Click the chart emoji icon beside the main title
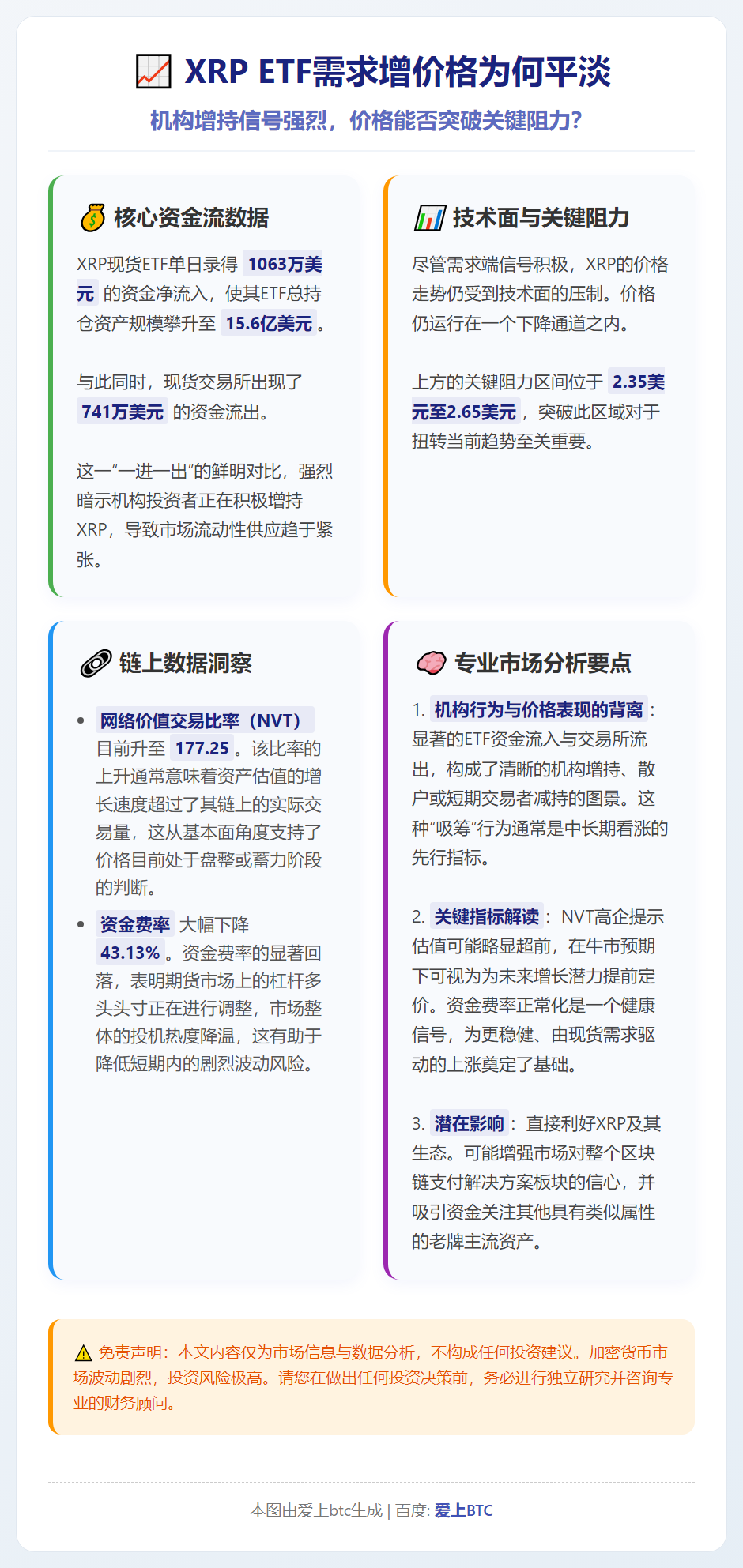 point(153,72)
